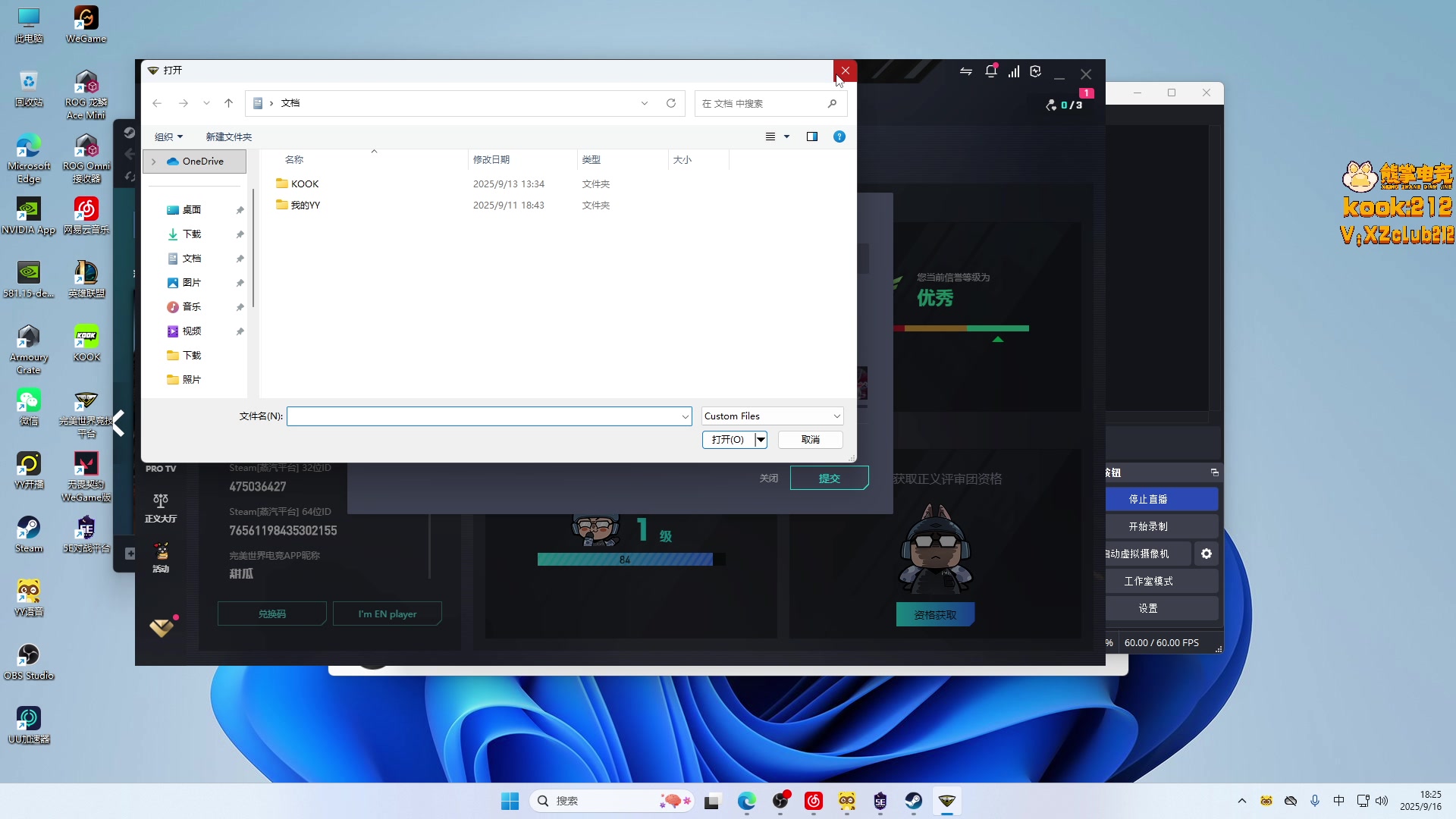Click the swap arrows icon in the header
1456x819 pixels.
[x=966, y=71]
